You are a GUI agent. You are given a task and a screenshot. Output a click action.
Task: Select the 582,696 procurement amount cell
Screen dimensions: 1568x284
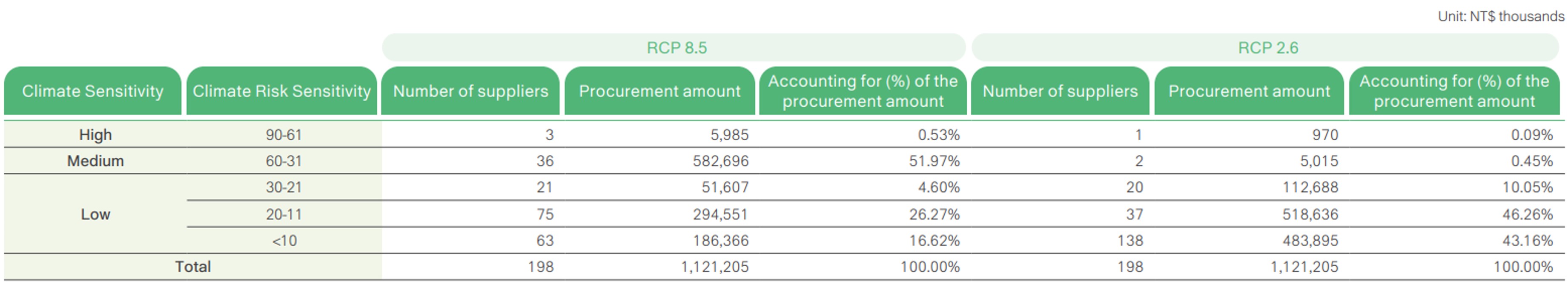(720, 161)
